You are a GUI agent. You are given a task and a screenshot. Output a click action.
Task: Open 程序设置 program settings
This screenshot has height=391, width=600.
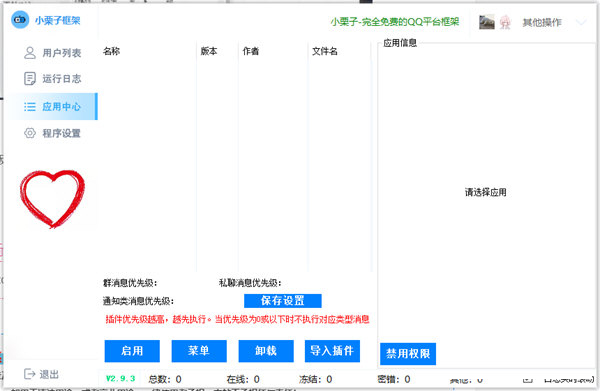(52, 133)
